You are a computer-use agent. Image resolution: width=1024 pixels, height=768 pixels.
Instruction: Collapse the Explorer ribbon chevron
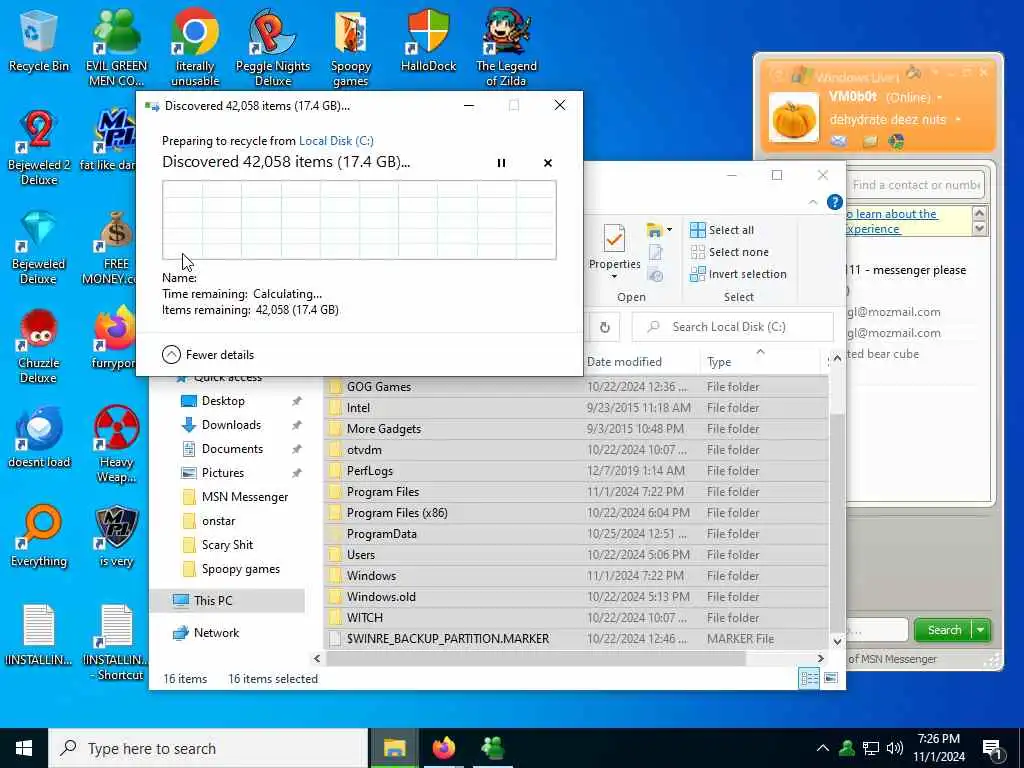pyautogui.click(x=813, y=202)
